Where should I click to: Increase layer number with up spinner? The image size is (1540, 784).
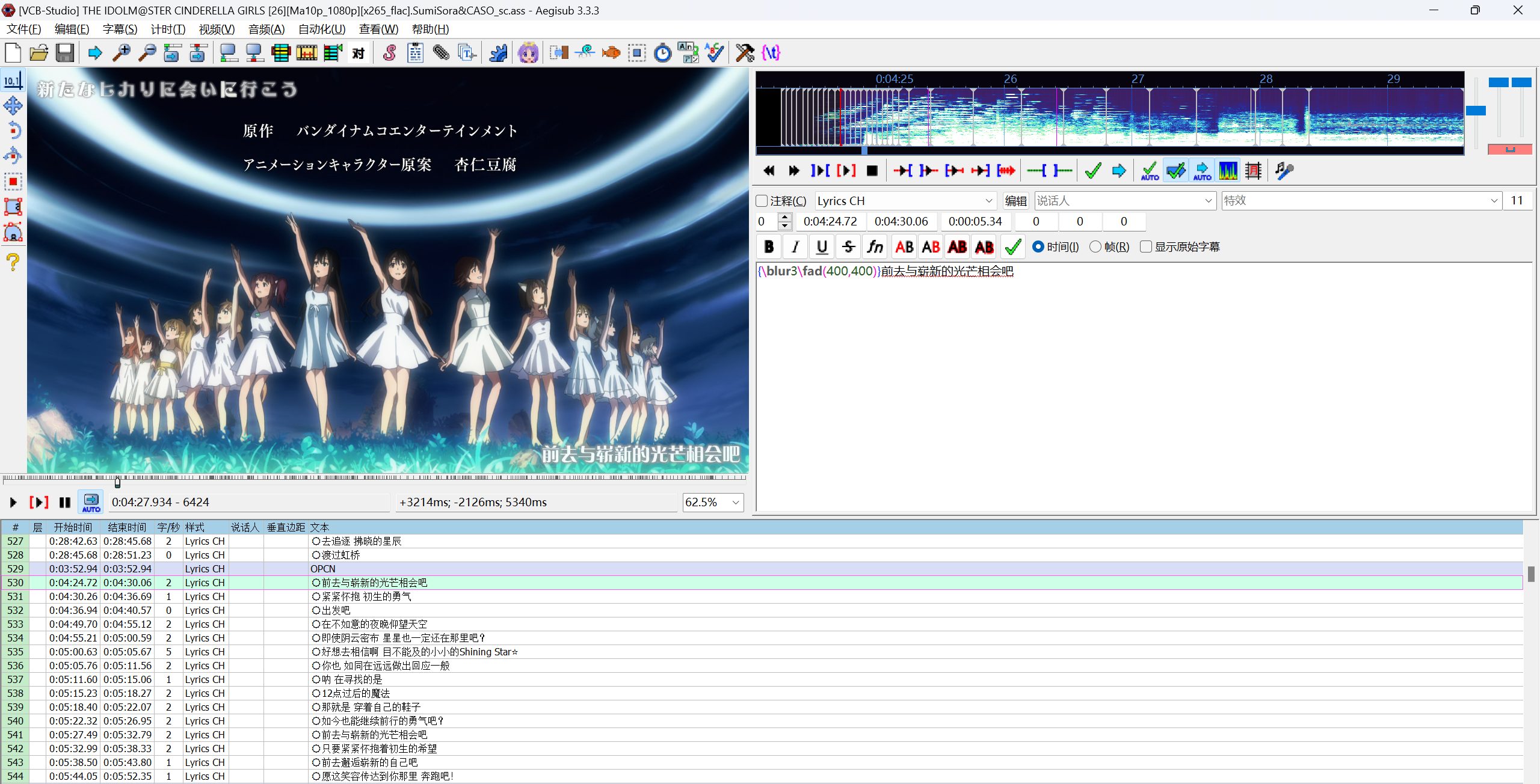click(x=784, y=217)
